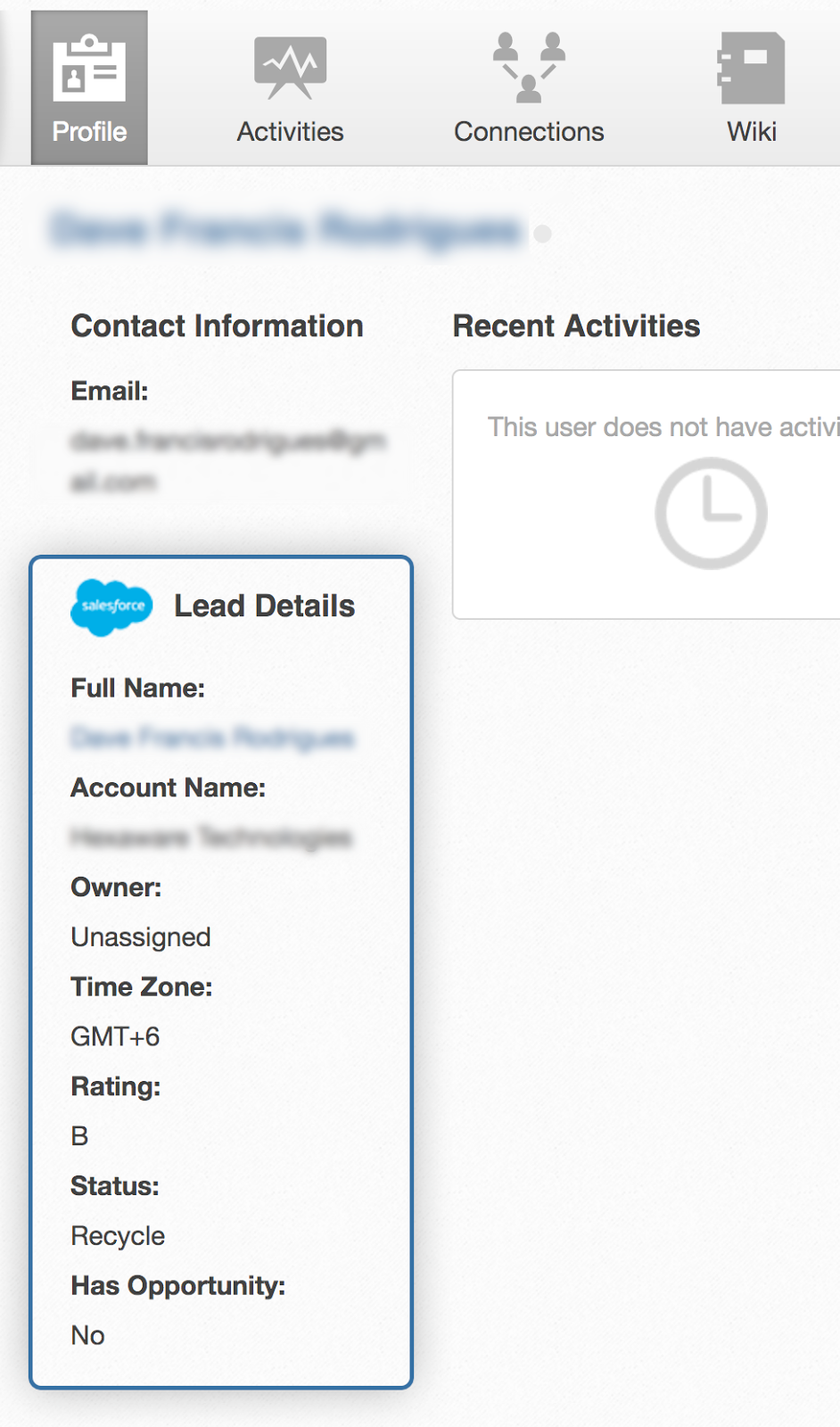Click the blurred Account Name value
Screen dimensions: 840x1427
[211, 837]
